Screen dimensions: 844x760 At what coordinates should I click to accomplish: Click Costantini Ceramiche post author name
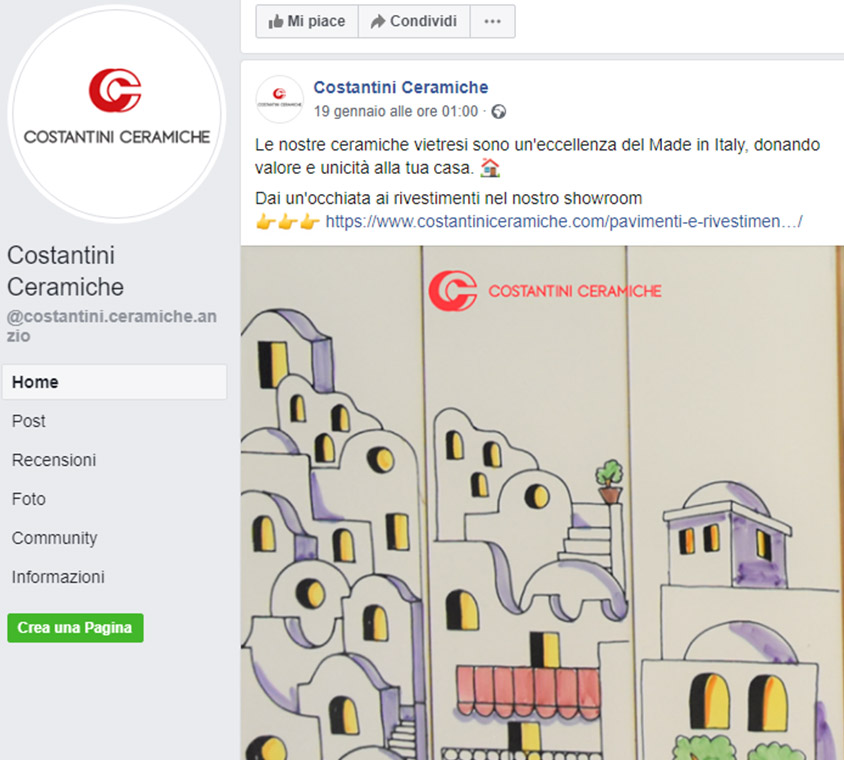[401, 87]
